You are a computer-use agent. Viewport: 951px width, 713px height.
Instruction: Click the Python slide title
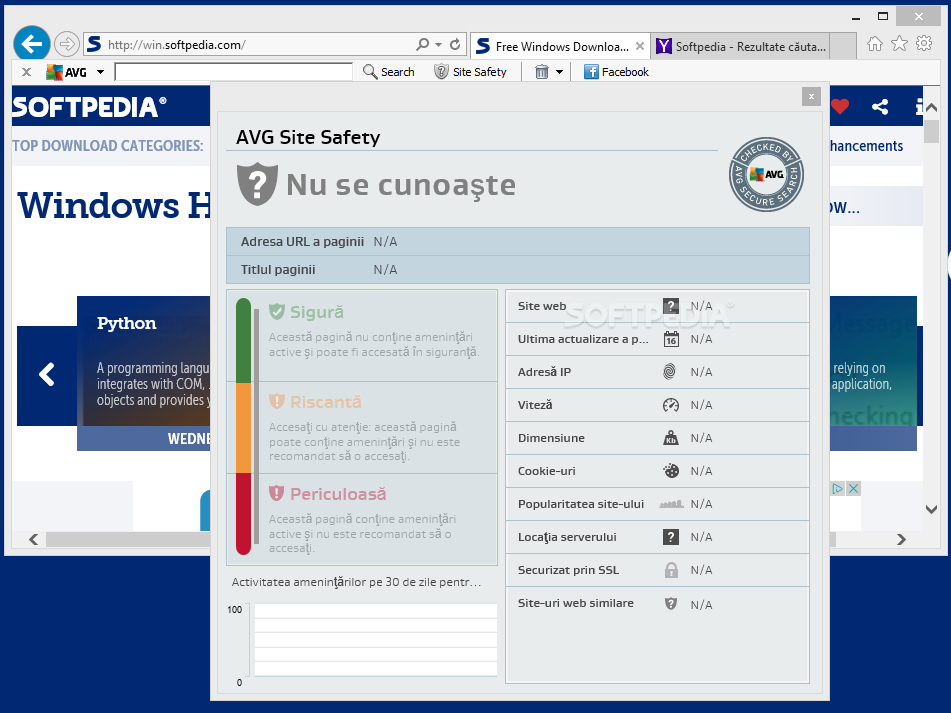[x=127, y=323]
